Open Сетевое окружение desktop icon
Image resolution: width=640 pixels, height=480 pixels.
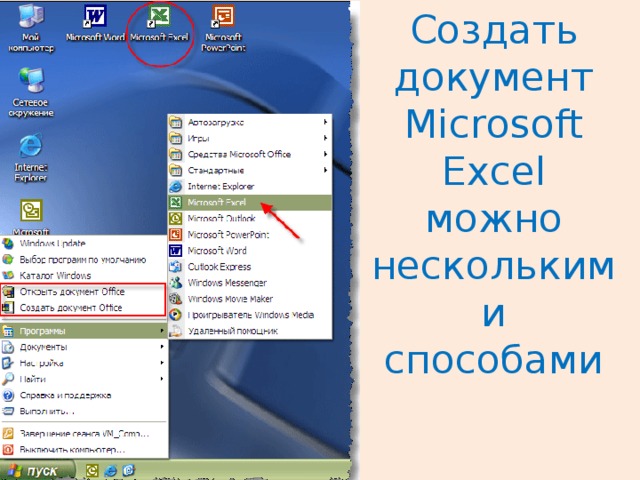(31, 92)
